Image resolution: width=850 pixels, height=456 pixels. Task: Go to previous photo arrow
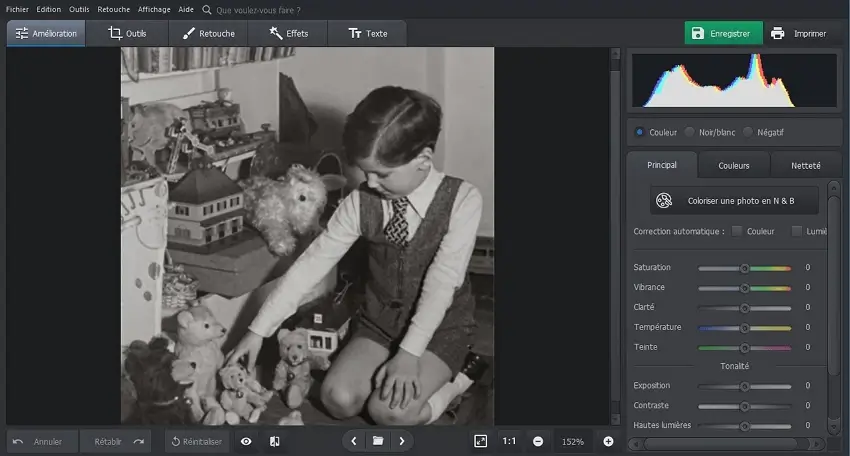point(354,441)
